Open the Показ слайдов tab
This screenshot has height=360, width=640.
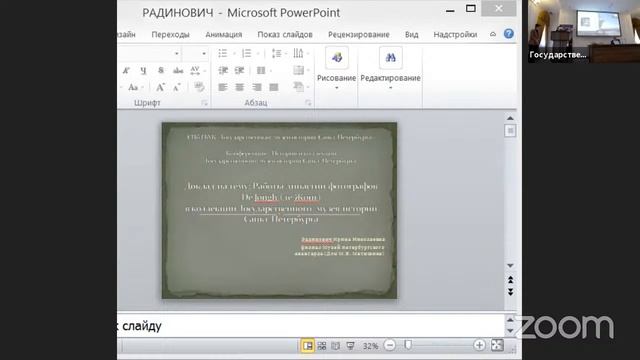point(285,35)
